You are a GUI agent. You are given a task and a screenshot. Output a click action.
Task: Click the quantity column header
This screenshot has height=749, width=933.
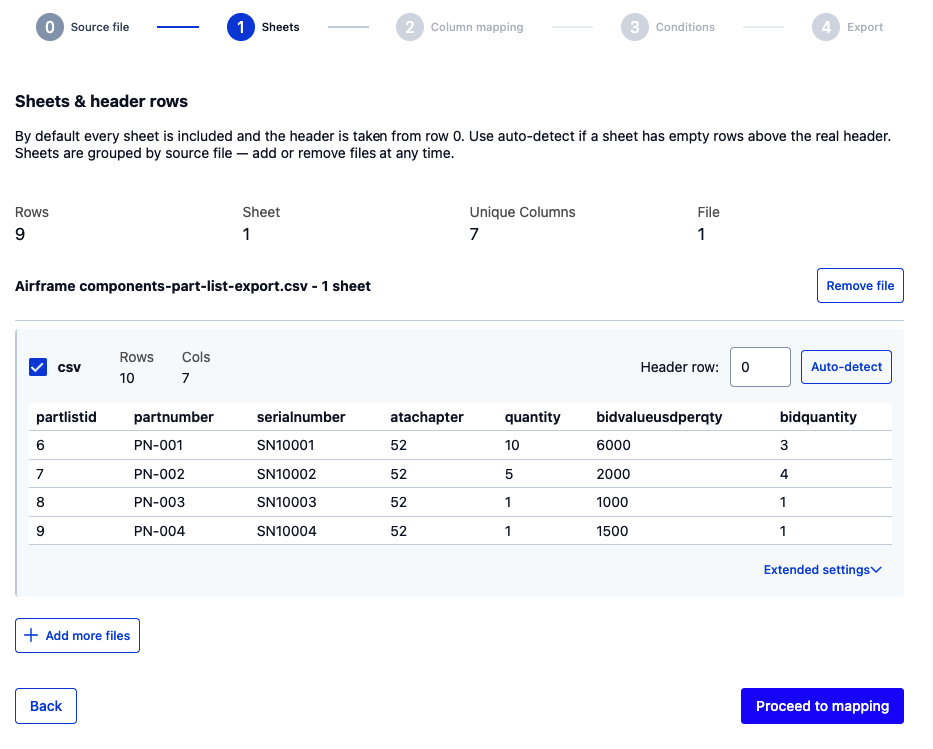tap(533, 417)
